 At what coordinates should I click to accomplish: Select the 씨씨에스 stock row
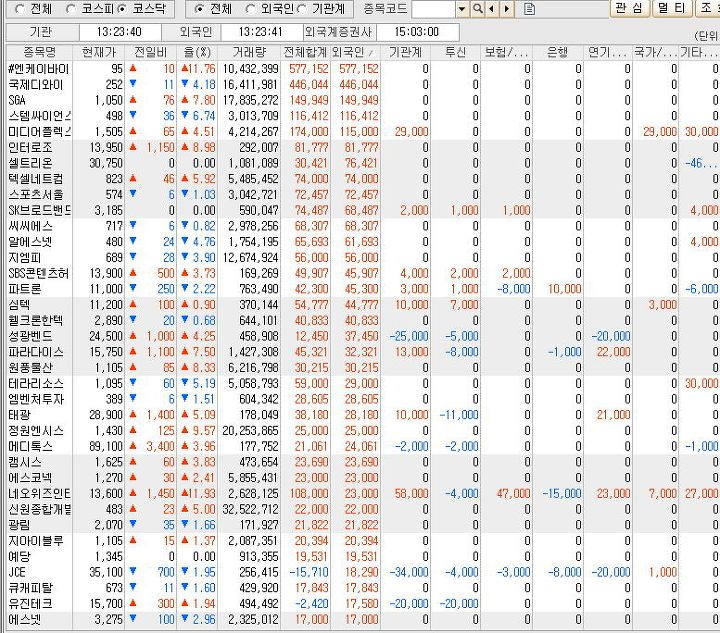(363, 226)
